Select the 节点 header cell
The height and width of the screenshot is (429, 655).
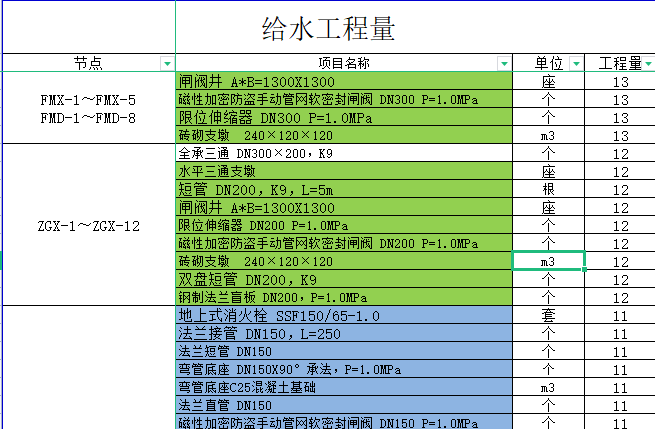89,63
